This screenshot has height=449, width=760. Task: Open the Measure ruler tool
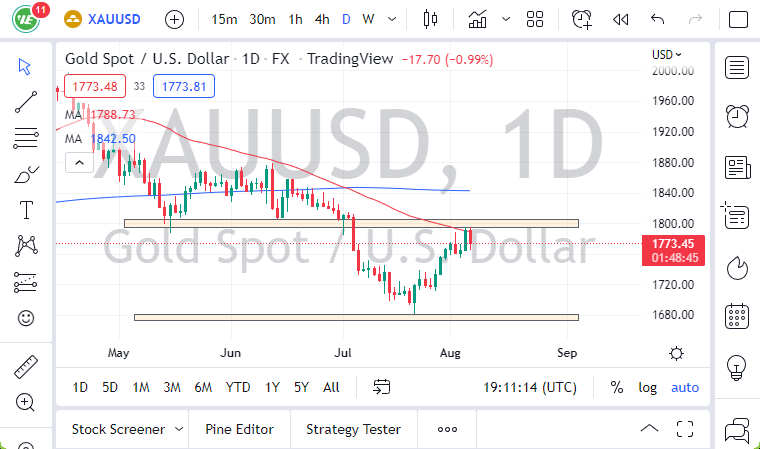[27, 366]
